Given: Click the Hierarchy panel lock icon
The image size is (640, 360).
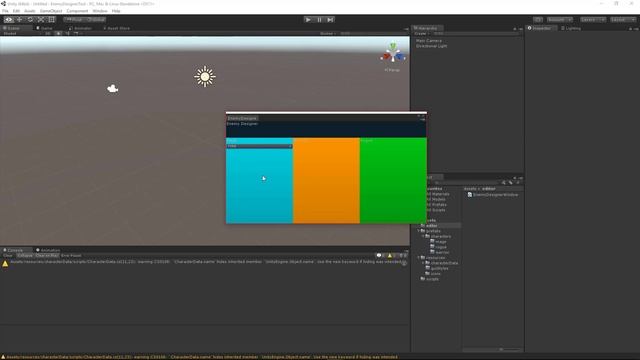Looking at the screenshot, I should (x=515, y=29).
